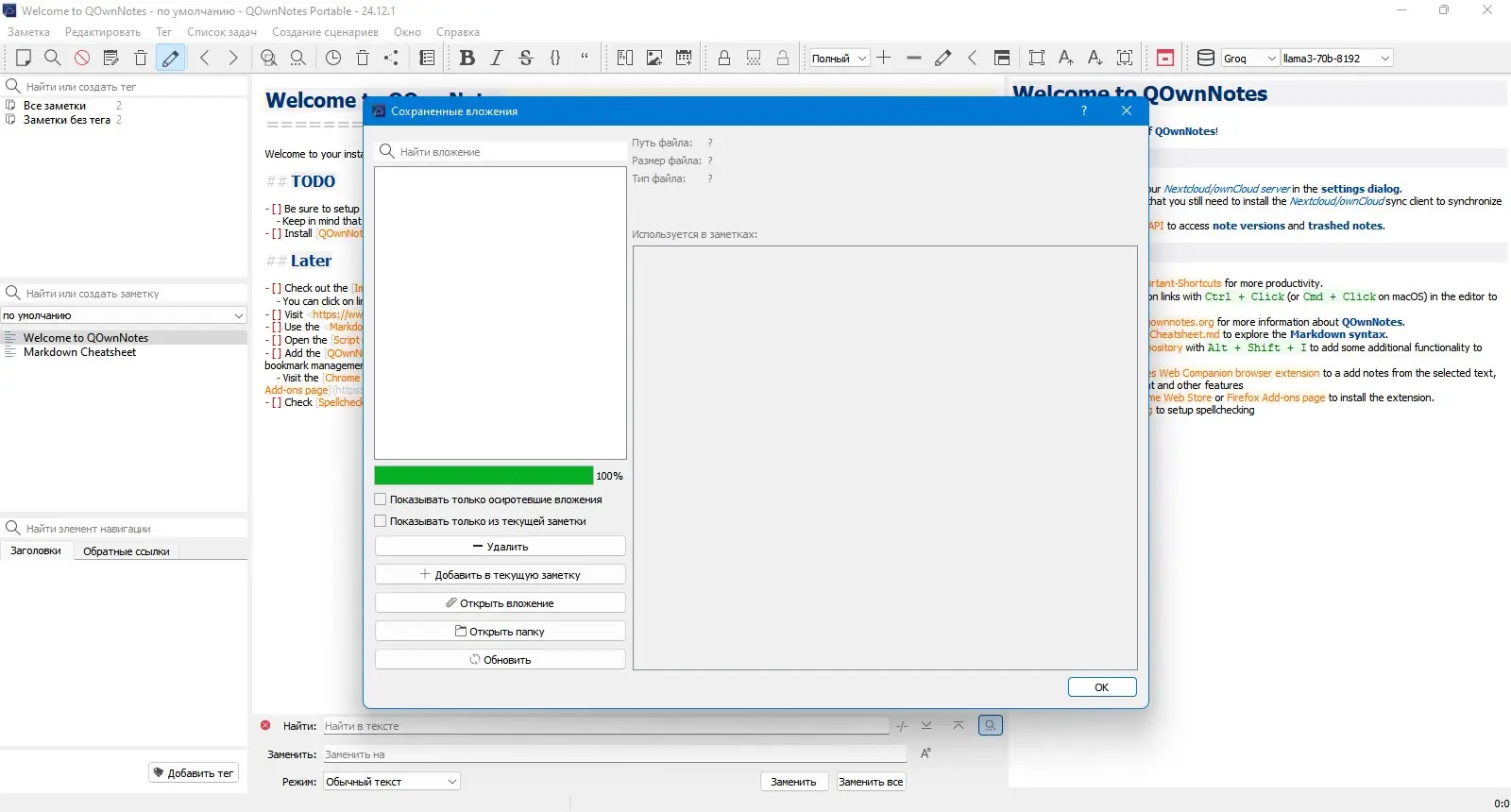Open note version history clock icon
1511x812 pixels.
333,58
